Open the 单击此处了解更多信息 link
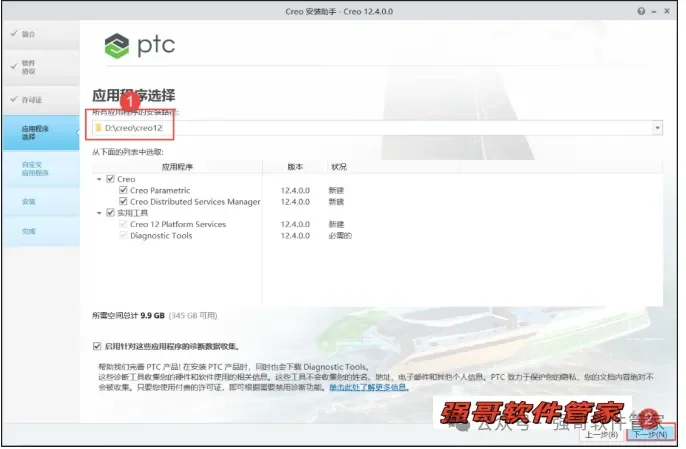The width and height of the screenshot is (686, 449). point(369,388)
